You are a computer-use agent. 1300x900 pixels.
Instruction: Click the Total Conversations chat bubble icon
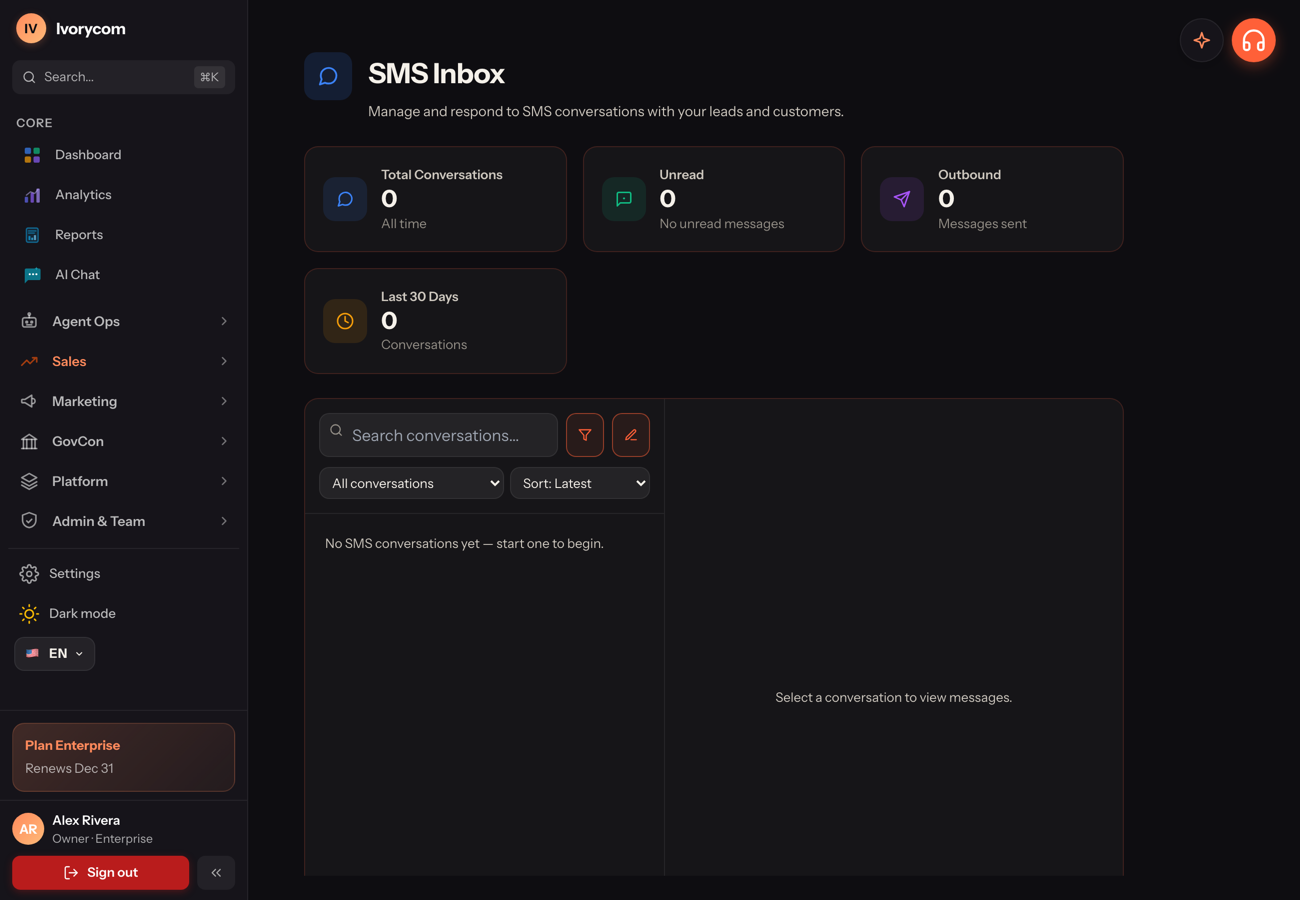coord(345,199)
